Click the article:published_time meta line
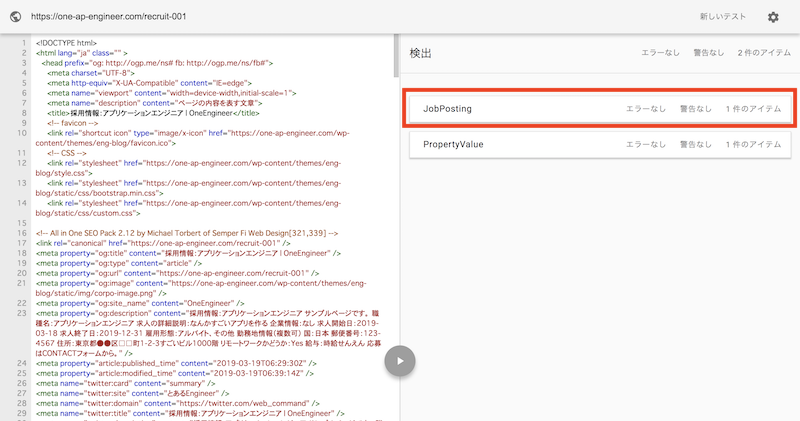The height and width of the screenshot is (421, 800). pyautogui.click(x=176, y=363)
